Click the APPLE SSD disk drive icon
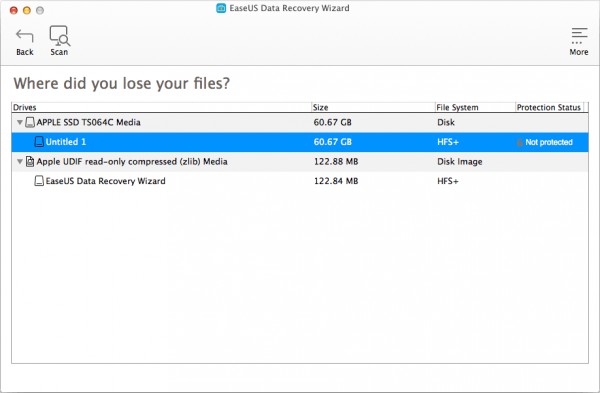Image resolution: width=600 pixels, height=393 pixels. point(30,122)
